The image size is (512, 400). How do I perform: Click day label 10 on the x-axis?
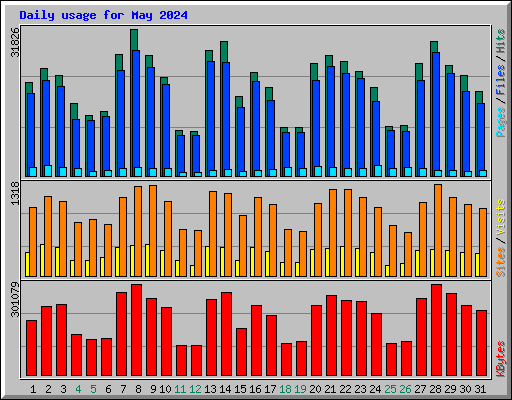(165, 389)
